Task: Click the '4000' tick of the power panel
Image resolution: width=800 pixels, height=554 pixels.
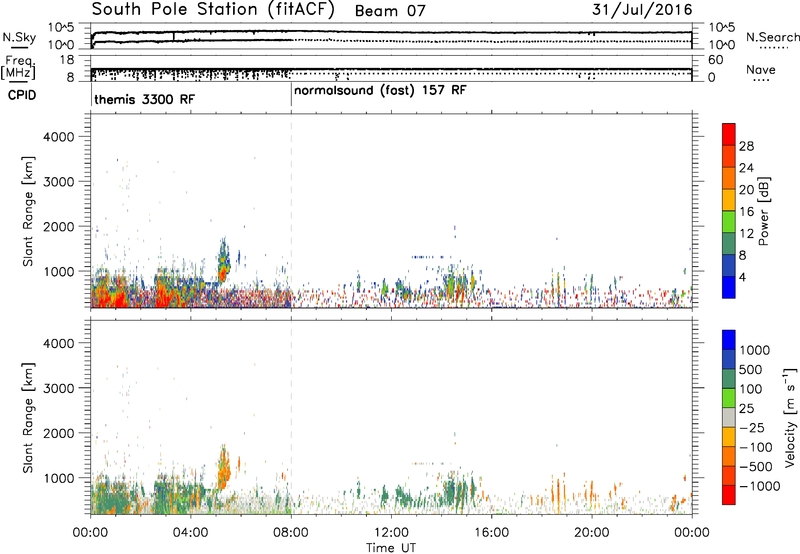Action: tap(59, 137)
